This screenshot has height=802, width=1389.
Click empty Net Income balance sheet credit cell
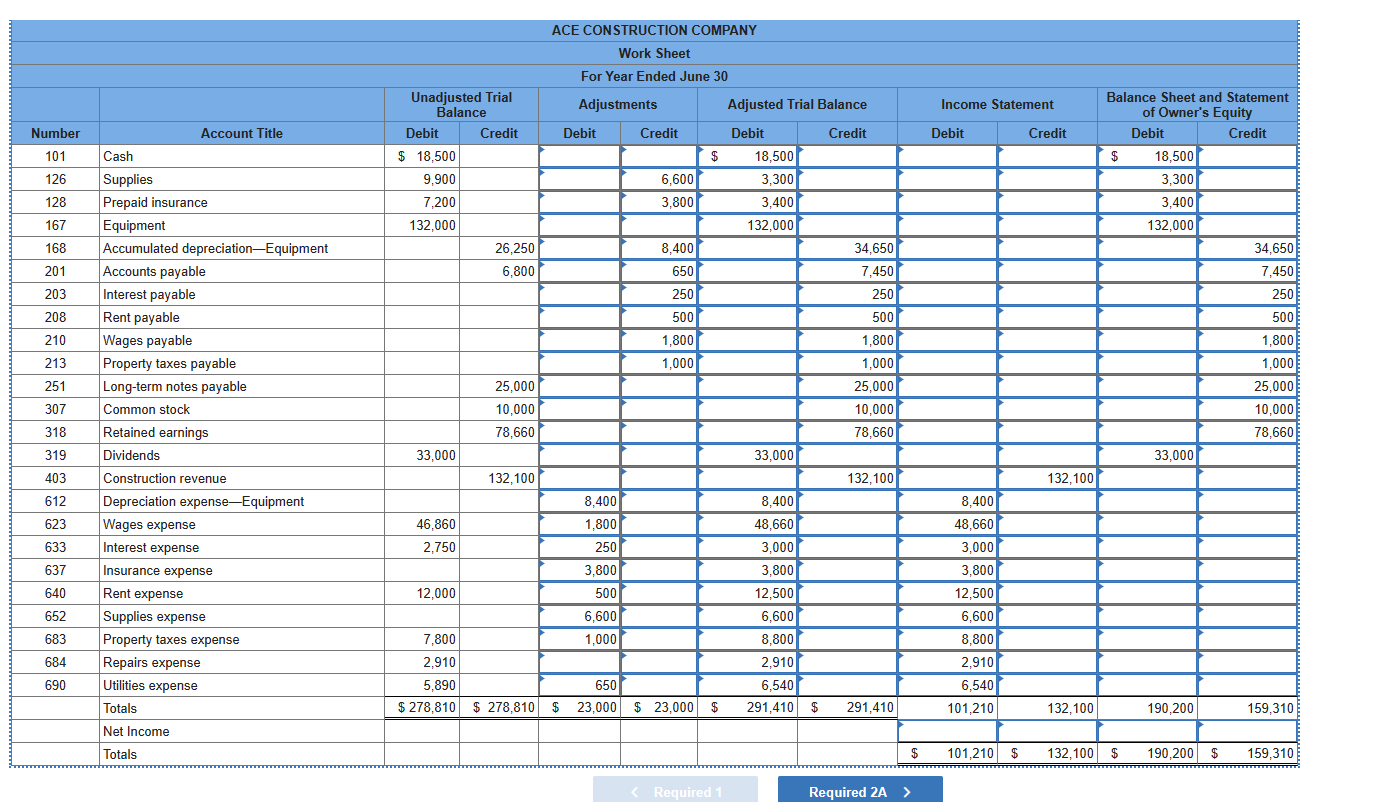(x=1247, y=731)
